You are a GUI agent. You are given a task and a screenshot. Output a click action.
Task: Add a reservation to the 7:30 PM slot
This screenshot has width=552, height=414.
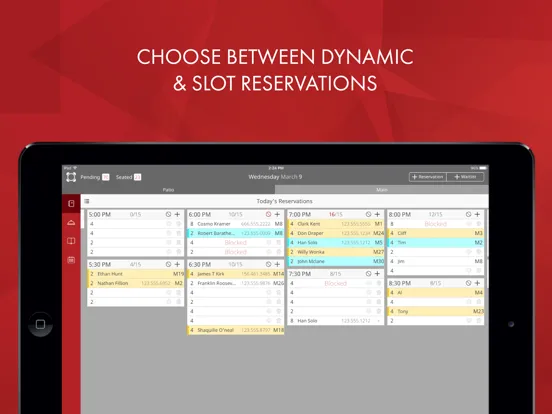(377, 274)
